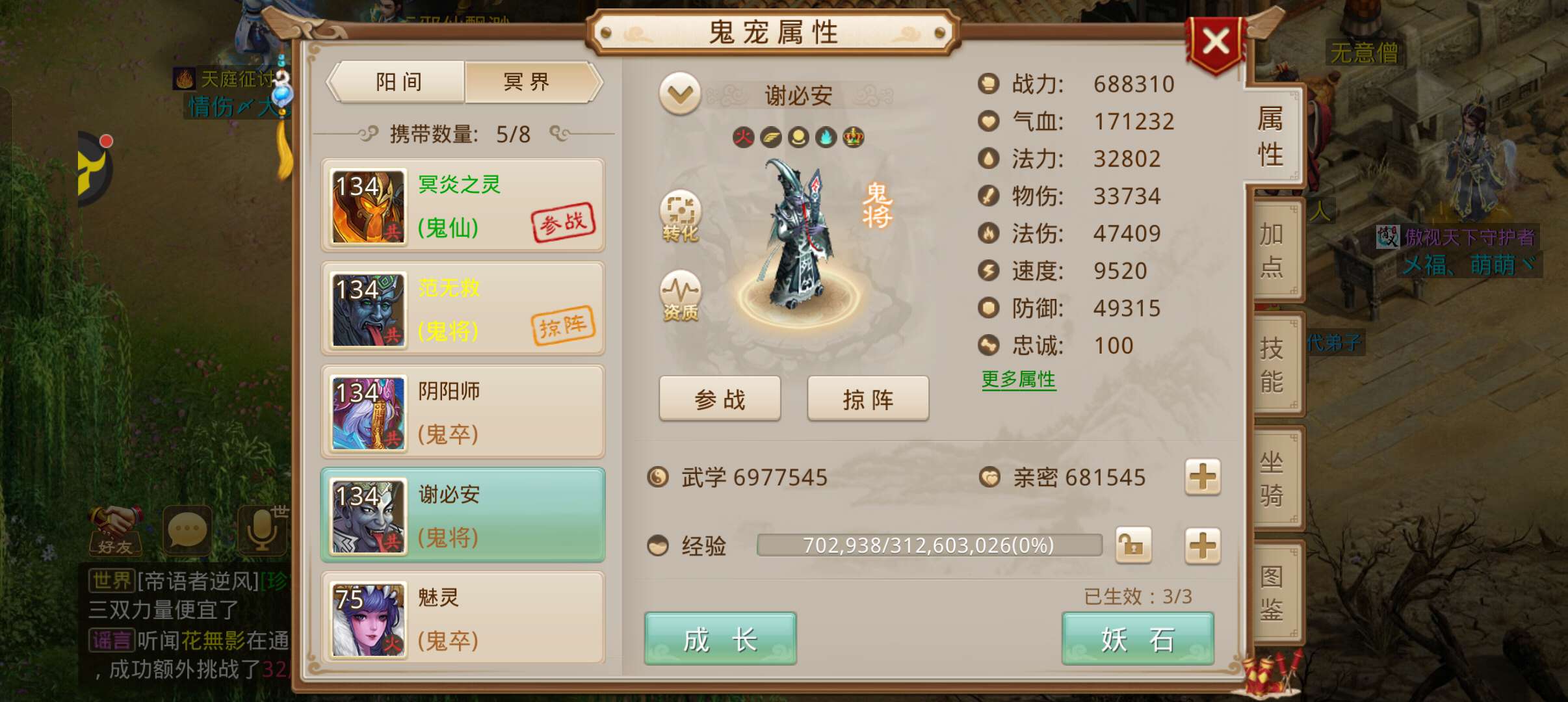The image size is (1568, 702).
Task: Click the experience lock icon
Action: [1133, 545]
